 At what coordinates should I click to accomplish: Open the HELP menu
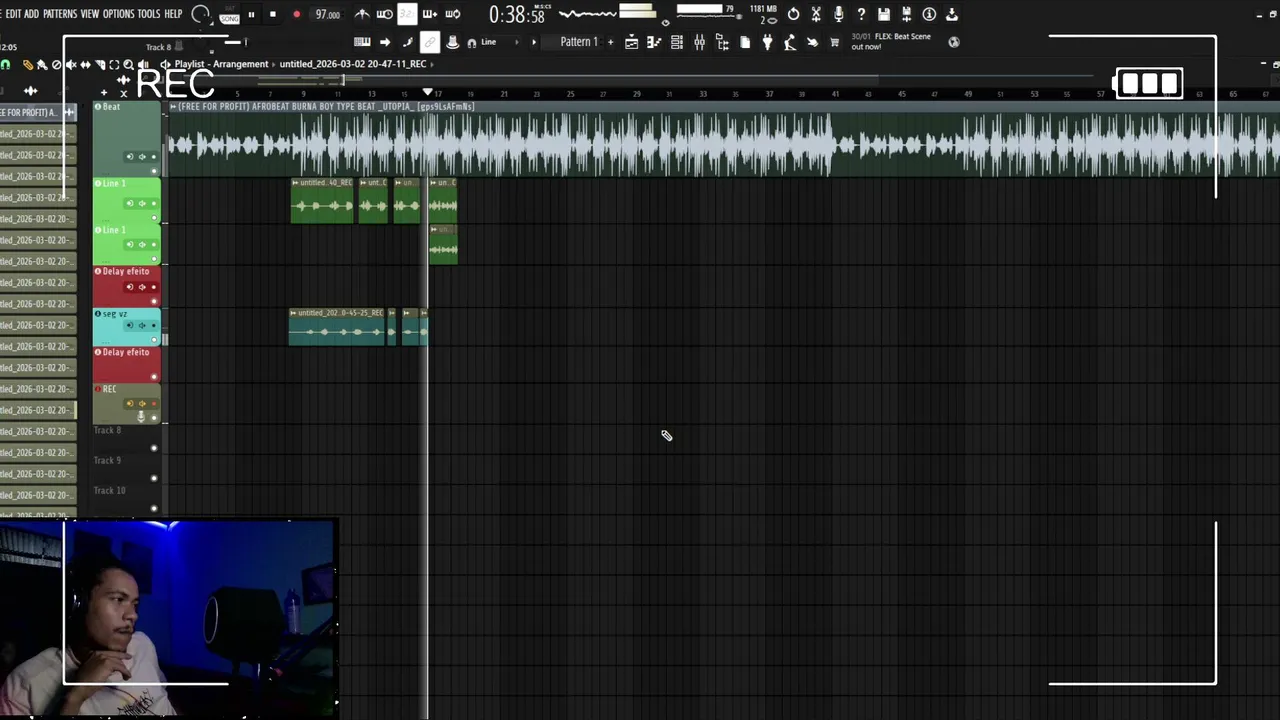[173, 14]
